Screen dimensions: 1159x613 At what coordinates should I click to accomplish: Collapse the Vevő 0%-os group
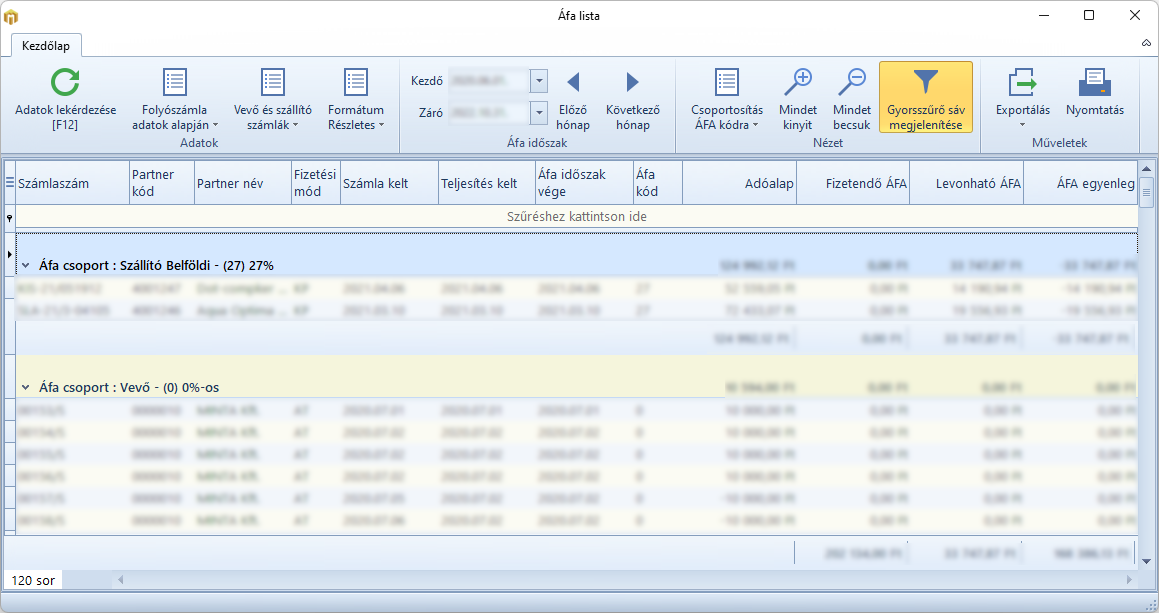tap(26, 387)
